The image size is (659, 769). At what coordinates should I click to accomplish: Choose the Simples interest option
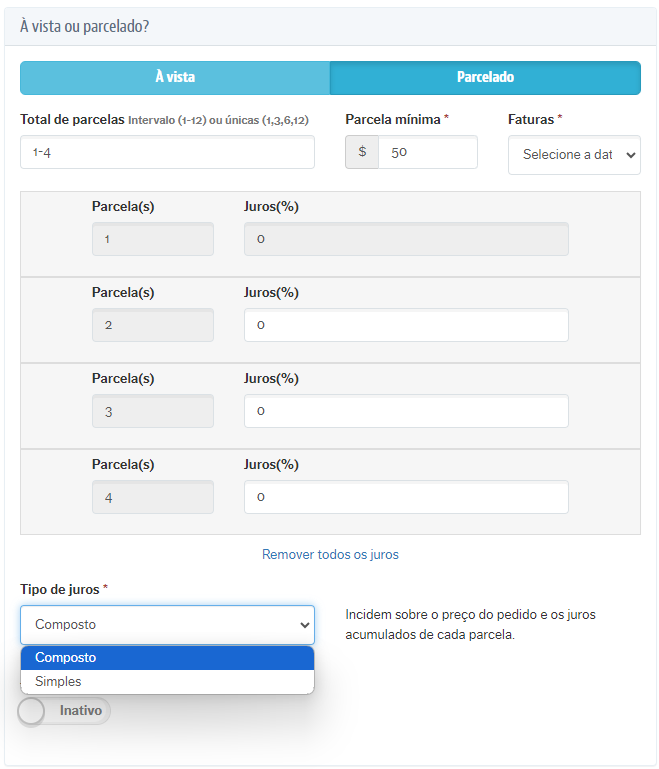167,681
